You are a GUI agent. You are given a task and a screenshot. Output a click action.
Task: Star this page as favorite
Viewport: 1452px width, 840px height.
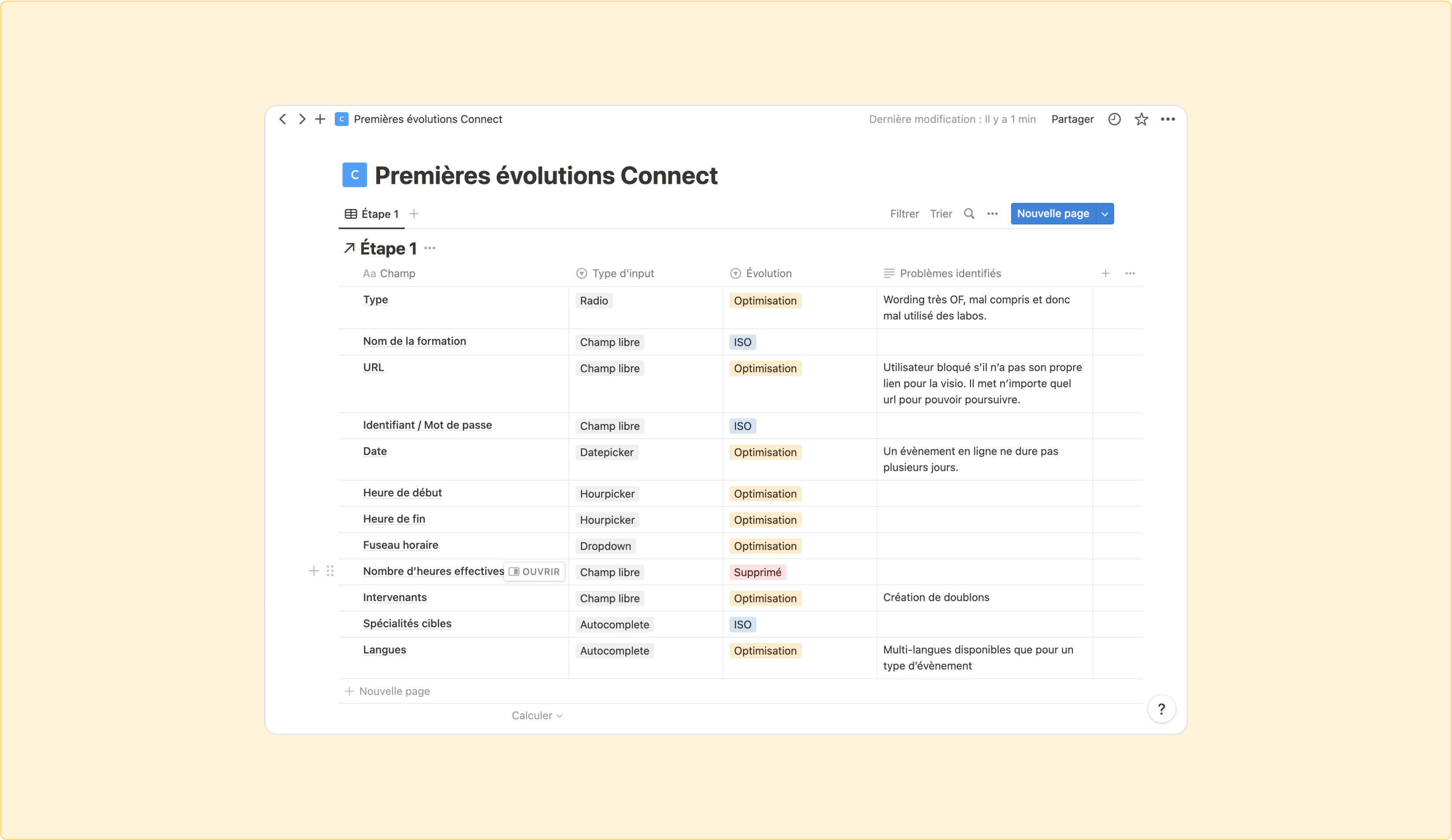tap(1141, 119)
